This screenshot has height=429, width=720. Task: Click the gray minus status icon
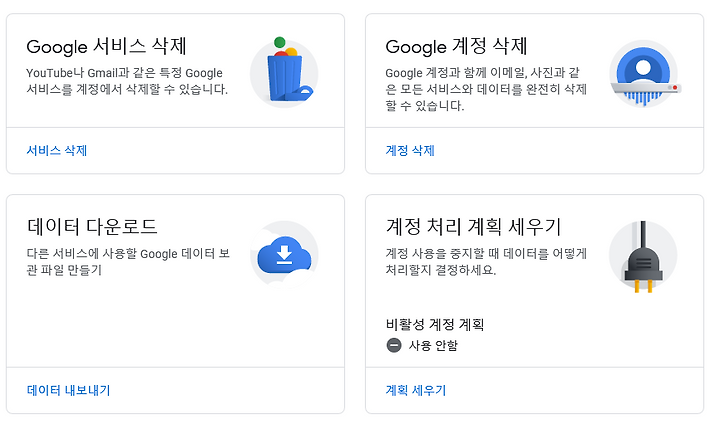point(394,345)
